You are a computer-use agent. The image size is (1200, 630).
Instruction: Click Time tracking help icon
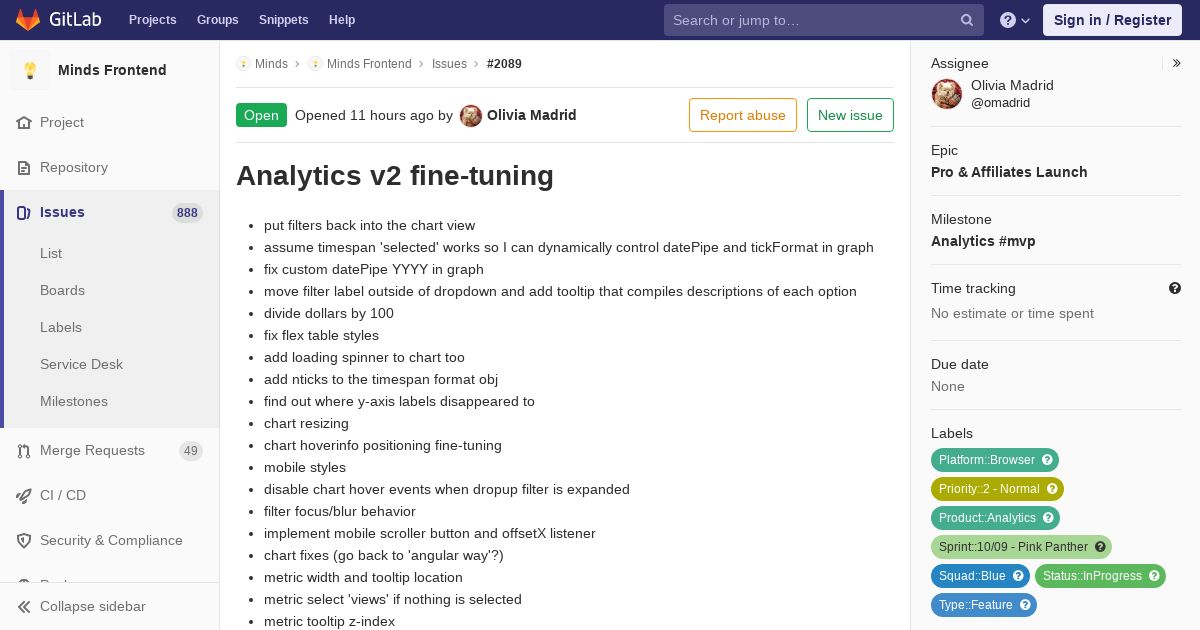(x=1175, y=288)
